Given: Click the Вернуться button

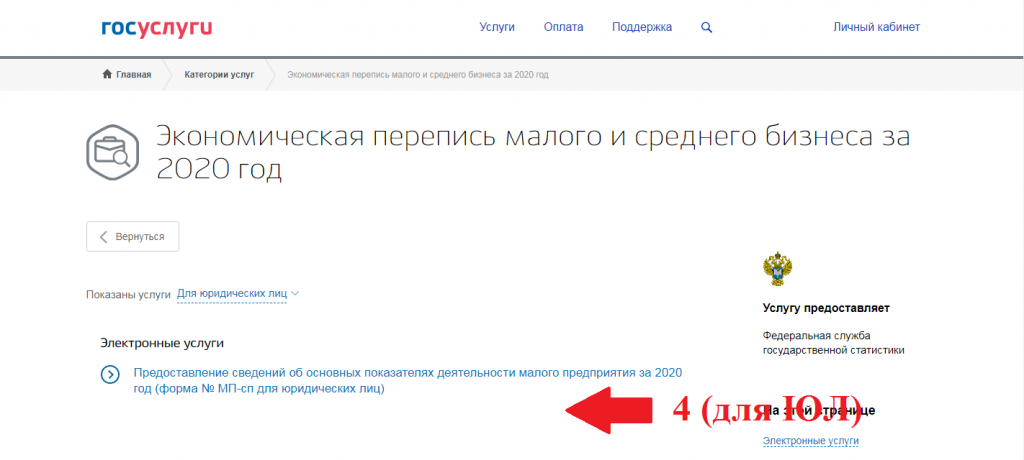Looking at the screenshot, I should tap(133, 237).
